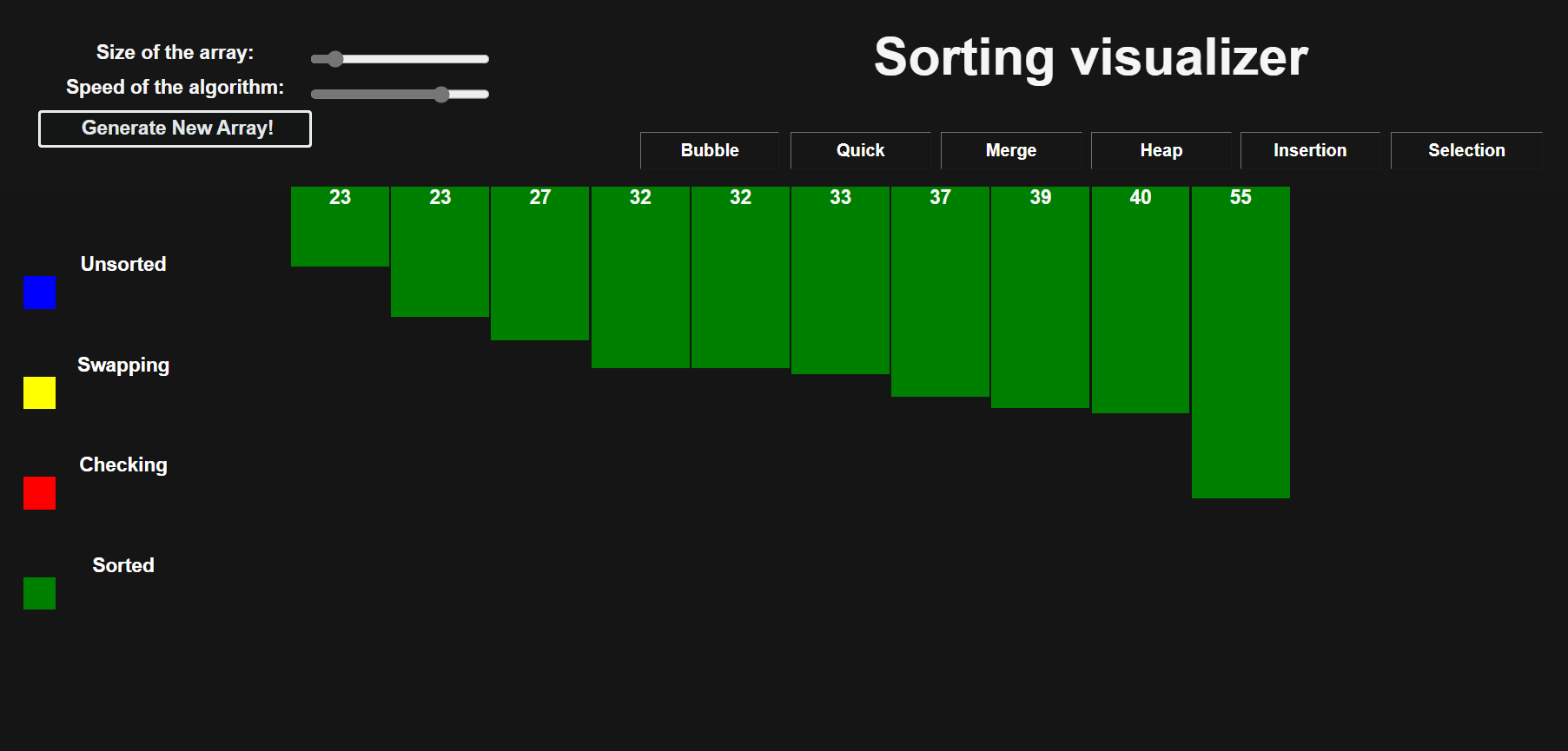Click the bar labeled 27
Screen dimensions: 1568x751
[539, 263]
